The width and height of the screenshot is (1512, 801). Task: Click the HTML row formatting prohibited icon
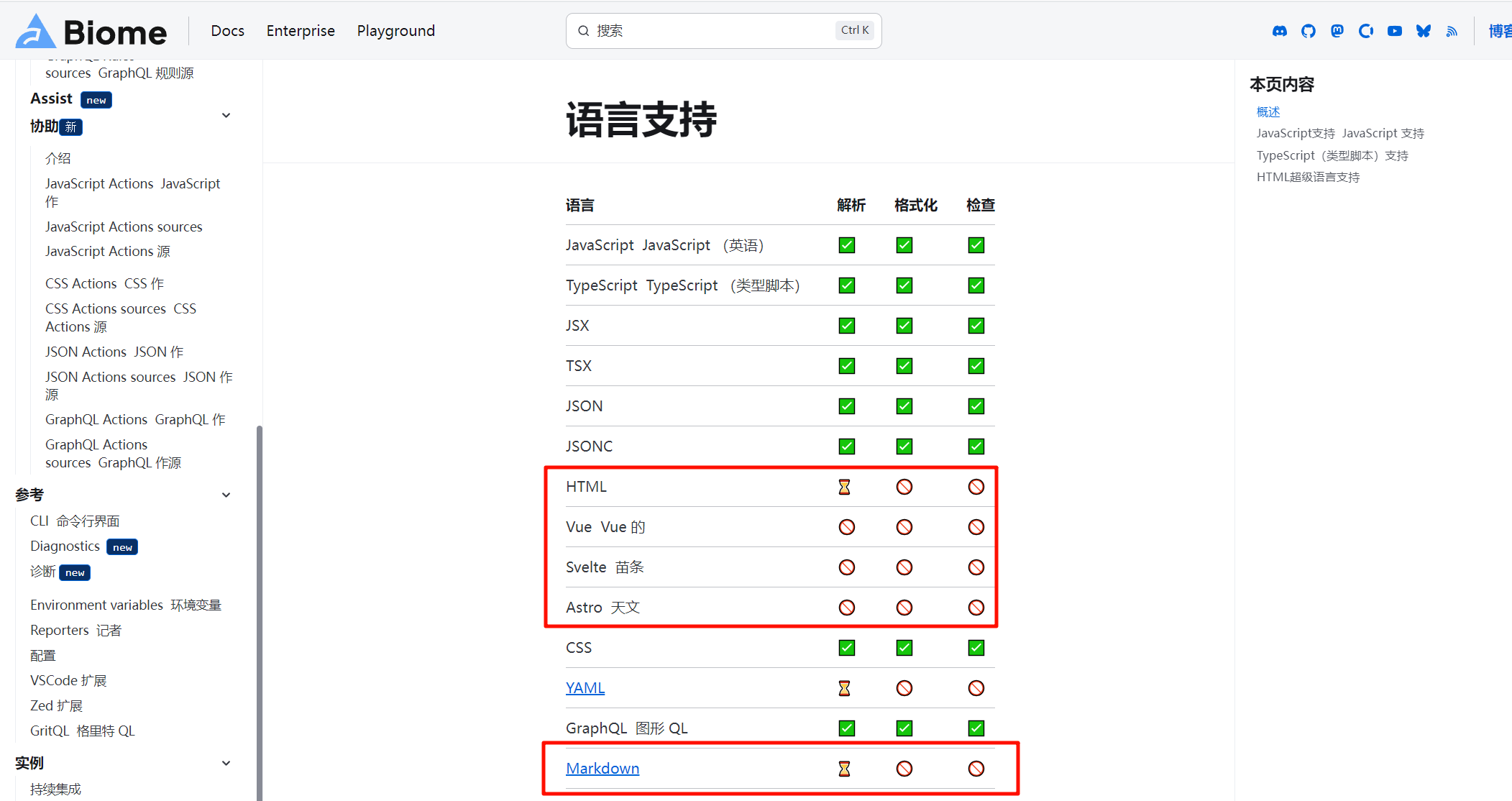click(904, 487)
